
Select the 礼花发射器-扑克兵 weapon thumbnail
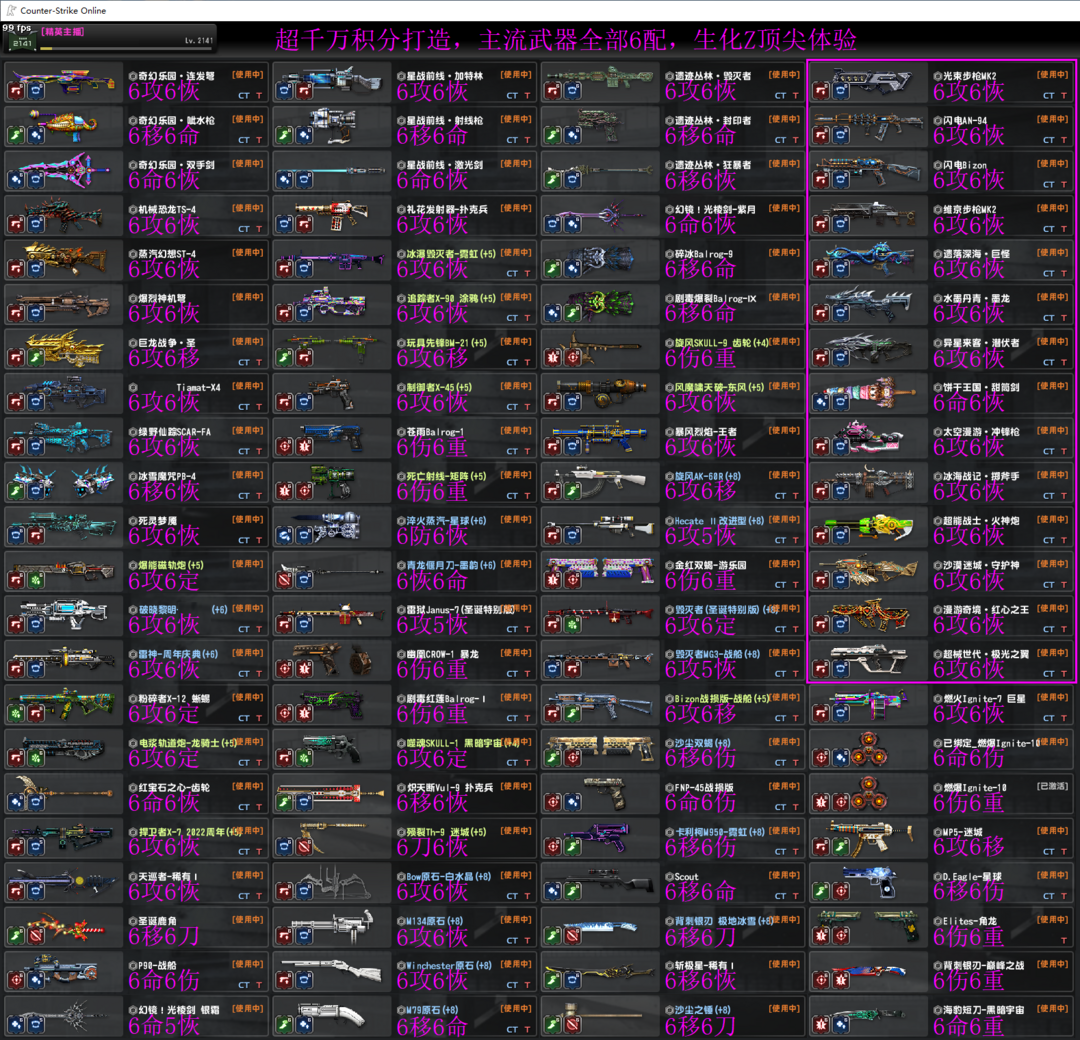click(x=333, y=214)
